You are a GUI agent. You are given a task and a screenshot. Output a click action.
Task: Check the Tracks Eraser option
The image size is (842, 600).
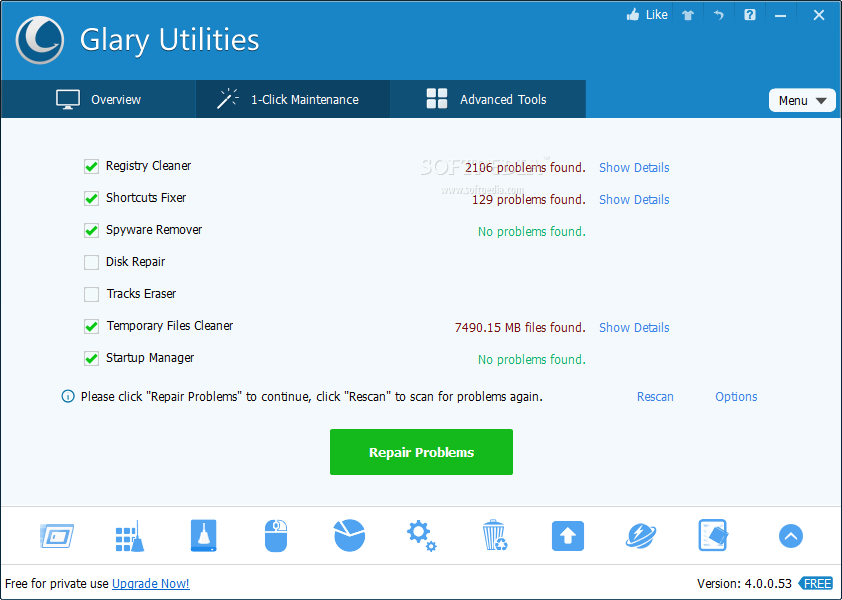pyautogui.click(x=91, y=294)
